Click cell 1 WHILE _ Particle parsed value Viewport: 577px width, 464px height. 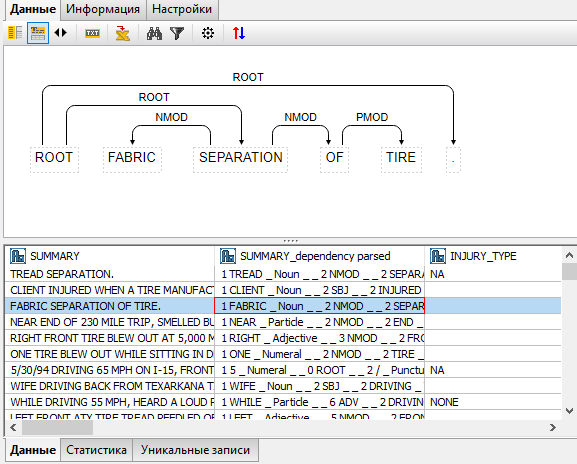319,402
